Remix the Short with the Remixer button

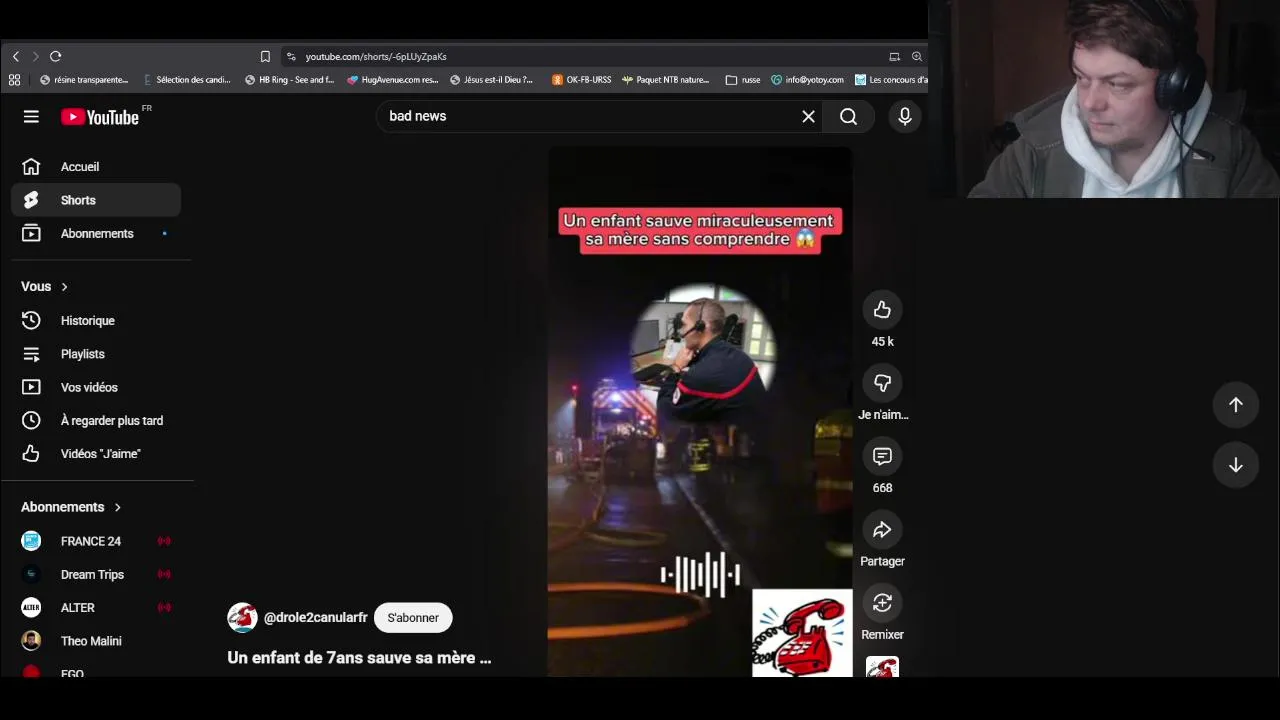(882, 603)
